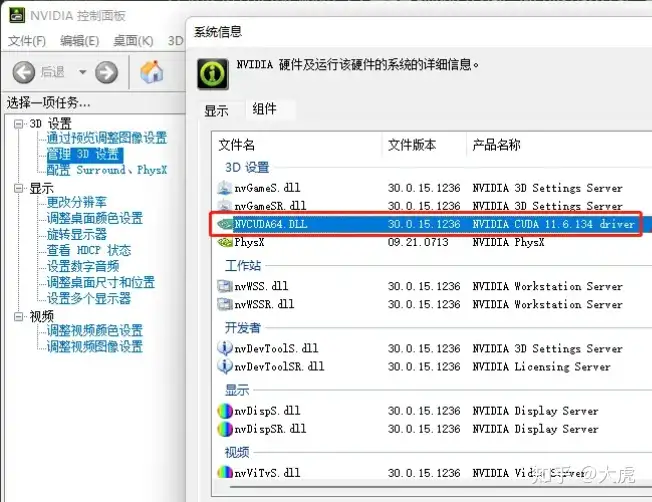This screenshot has height=502, width=652.
Task: Click NVIDIA CUDA 11.6.134 driver product name
Action: (553, 224)
